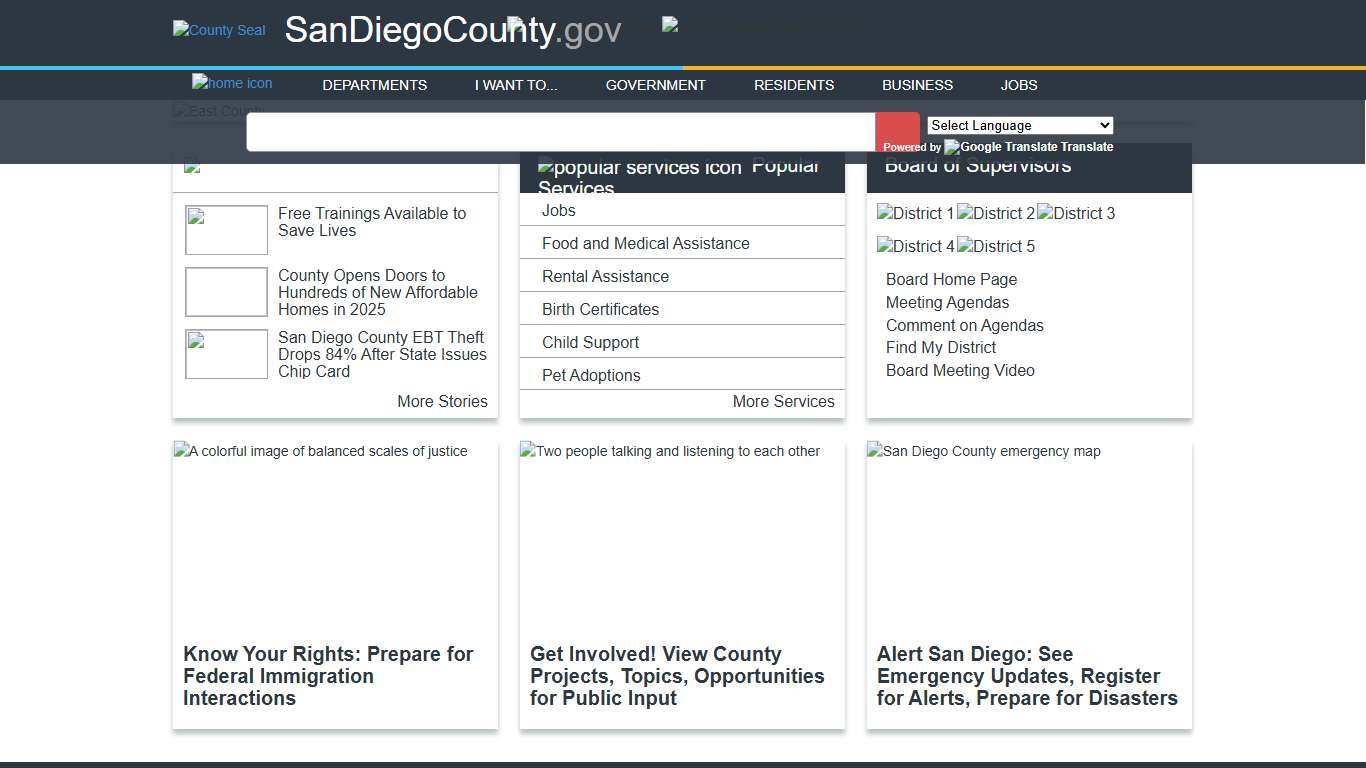Open the Rental Assistance service link
The width and height of the screenshot is (1366, 768).
coord(604,276)
